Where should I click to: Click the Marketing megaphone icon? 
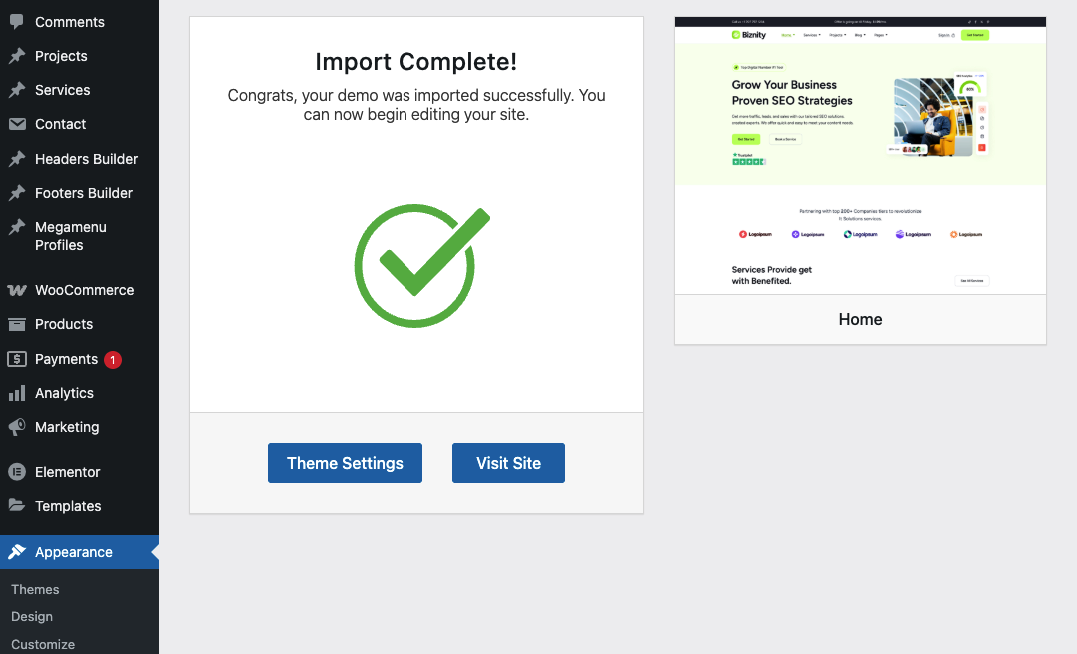17,427
